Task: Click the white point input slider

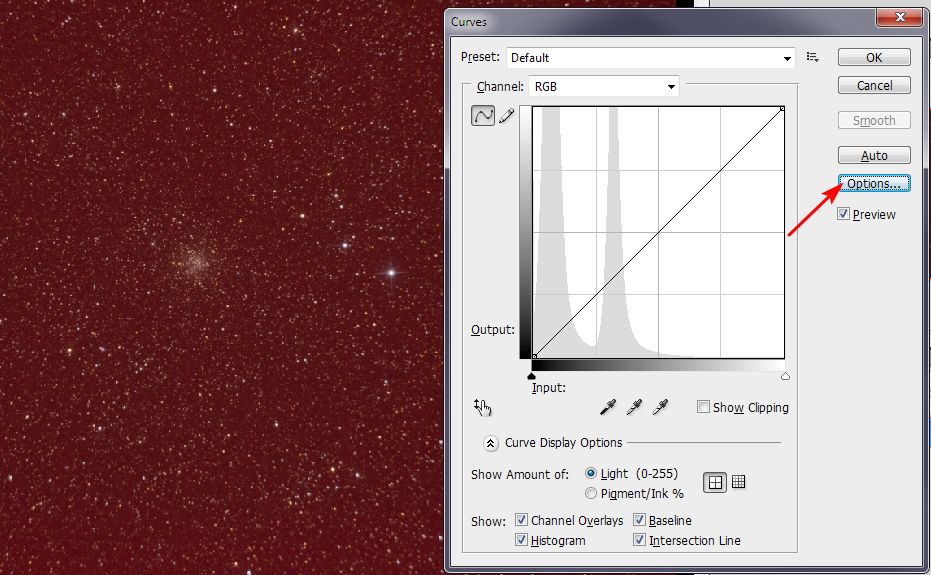Action: click(785, 376)
